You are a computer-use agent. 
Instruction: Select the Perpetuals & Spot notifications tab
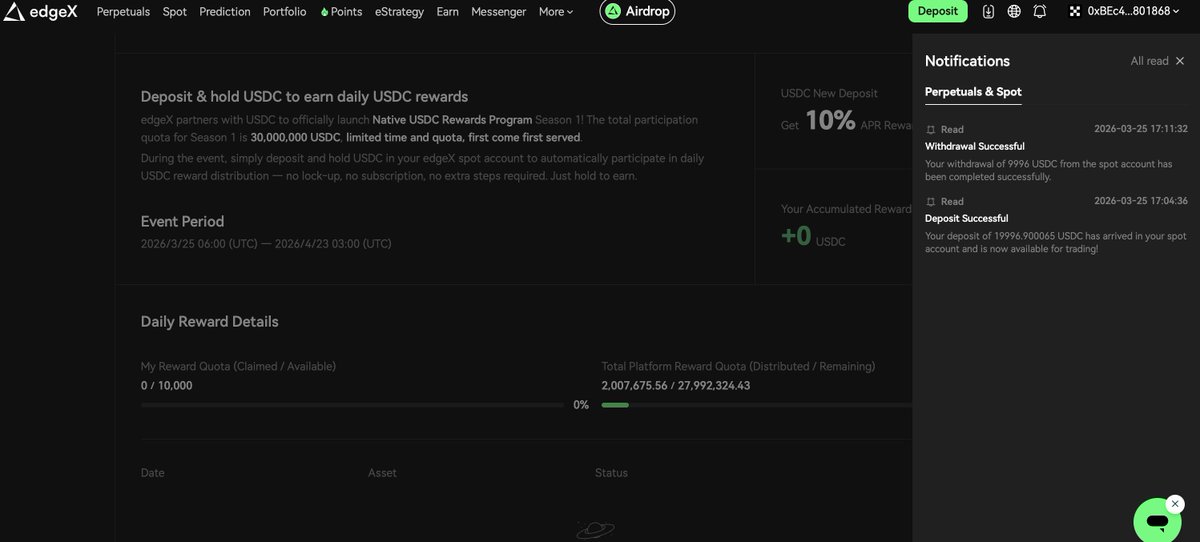[973, 92]
